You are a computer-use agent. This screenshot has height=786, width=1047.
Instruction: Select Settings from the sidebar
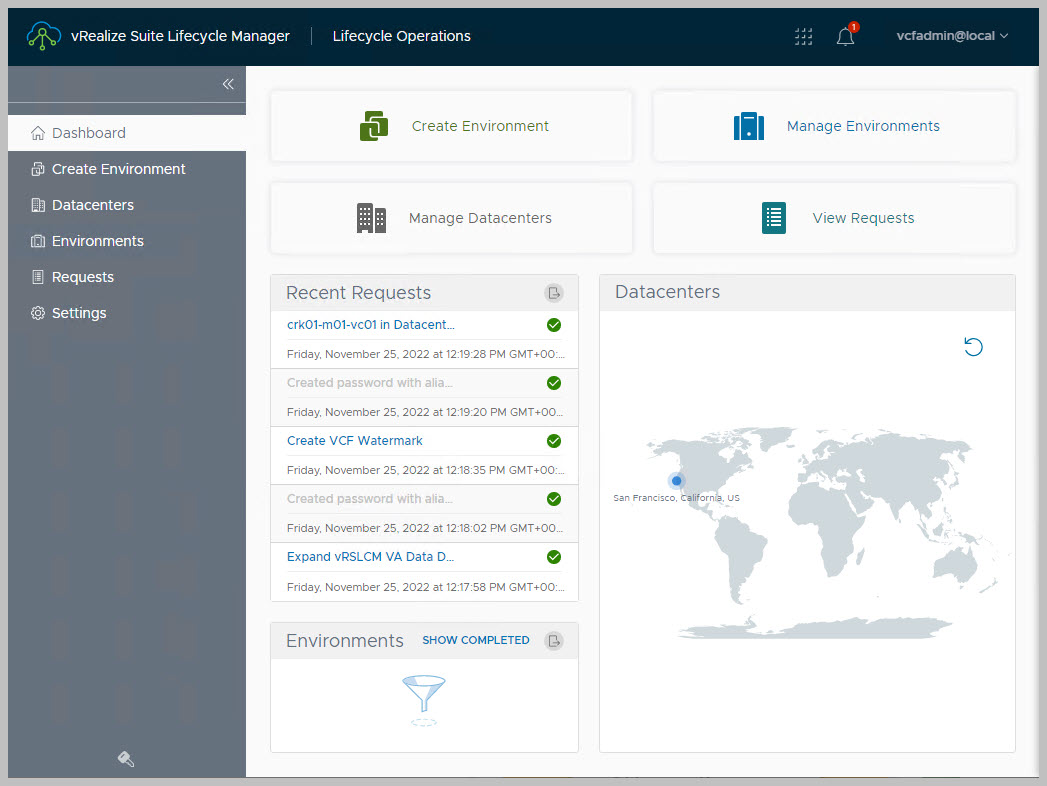79,313
